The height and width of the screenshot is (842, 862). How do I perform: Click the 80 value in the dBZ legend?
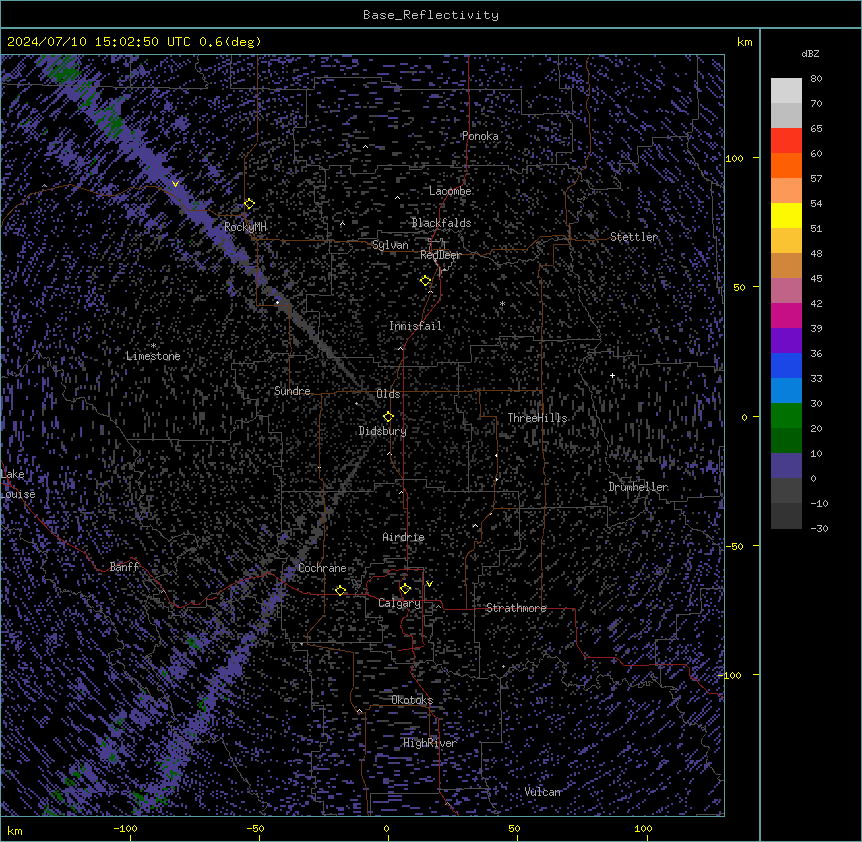(816, 79)
